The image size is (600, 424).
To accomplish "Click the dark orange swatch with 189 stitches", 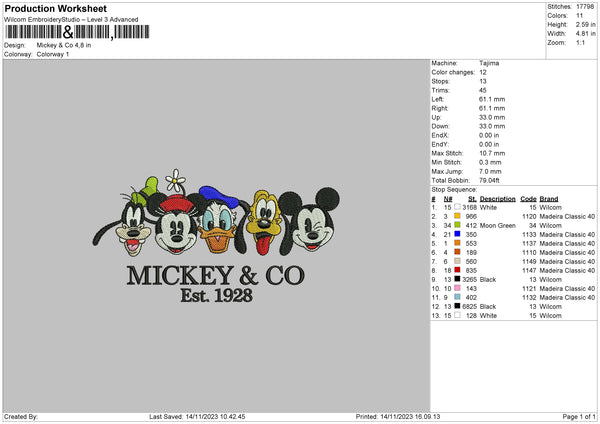I will [457, 252].
